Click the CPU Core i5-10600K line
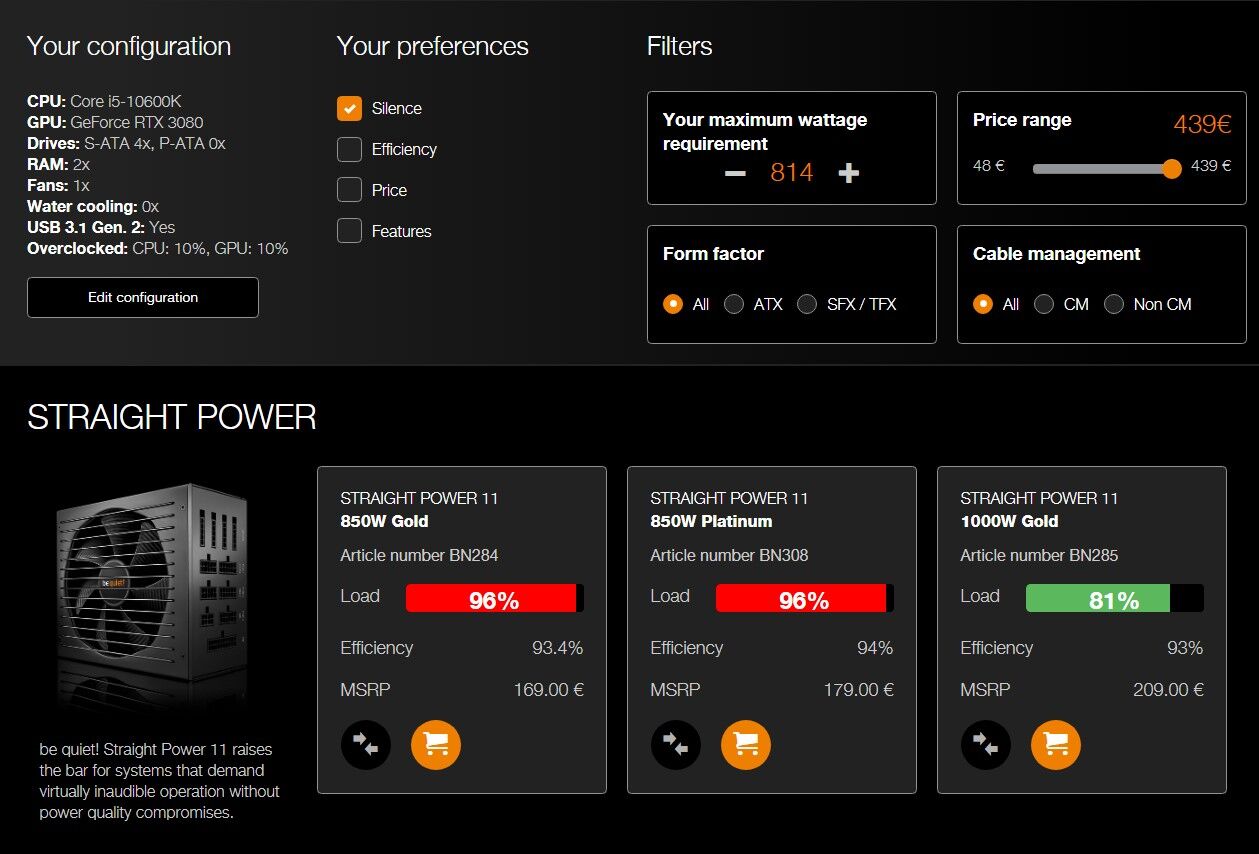This screenshot has width=1259, height=854. (x=104, y=101)
